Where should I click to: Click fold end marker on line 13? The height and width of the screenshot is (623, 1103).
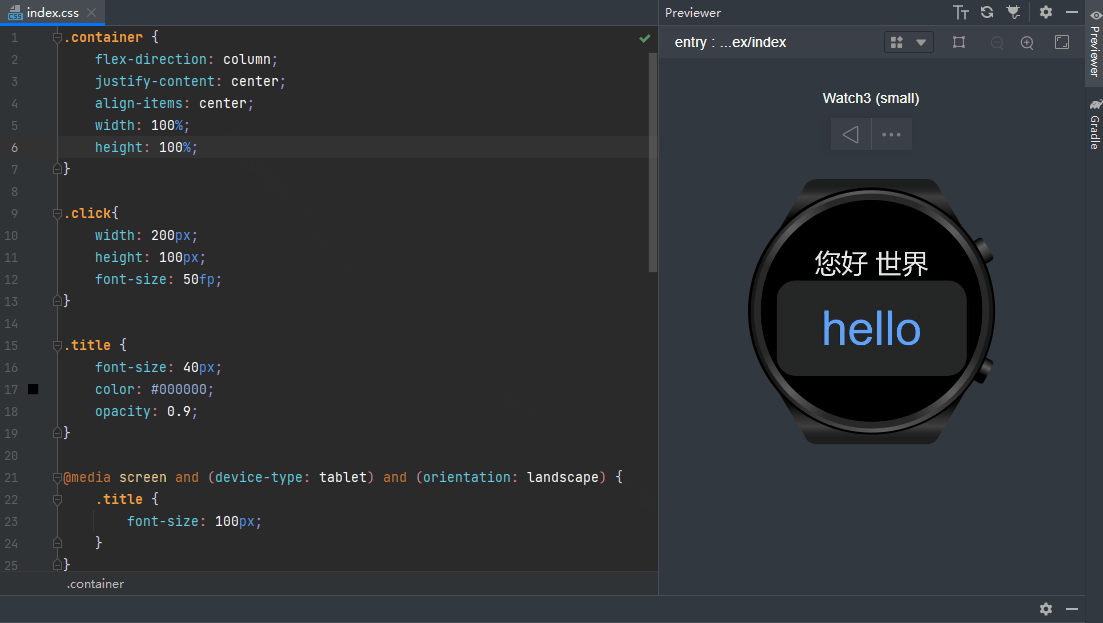pyautogui.click(x=57, y=301)
